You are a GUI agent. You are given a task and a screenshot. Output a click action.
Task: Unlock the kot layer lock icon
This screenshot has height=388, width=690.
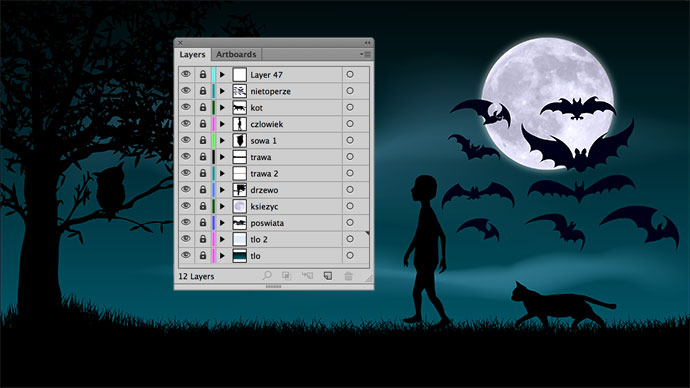pos(203,107)
